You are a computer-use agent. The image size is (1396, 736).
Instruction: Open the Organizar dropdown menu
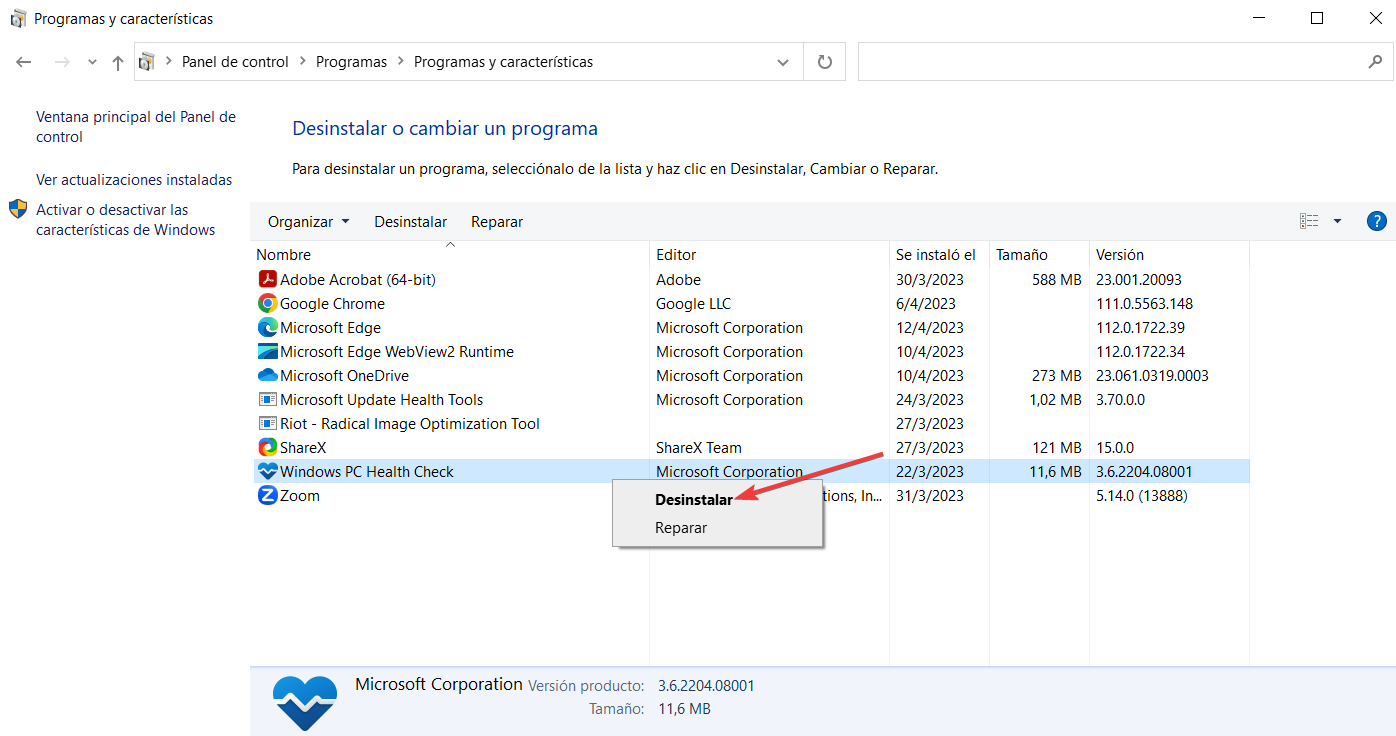tap(309, 221)
